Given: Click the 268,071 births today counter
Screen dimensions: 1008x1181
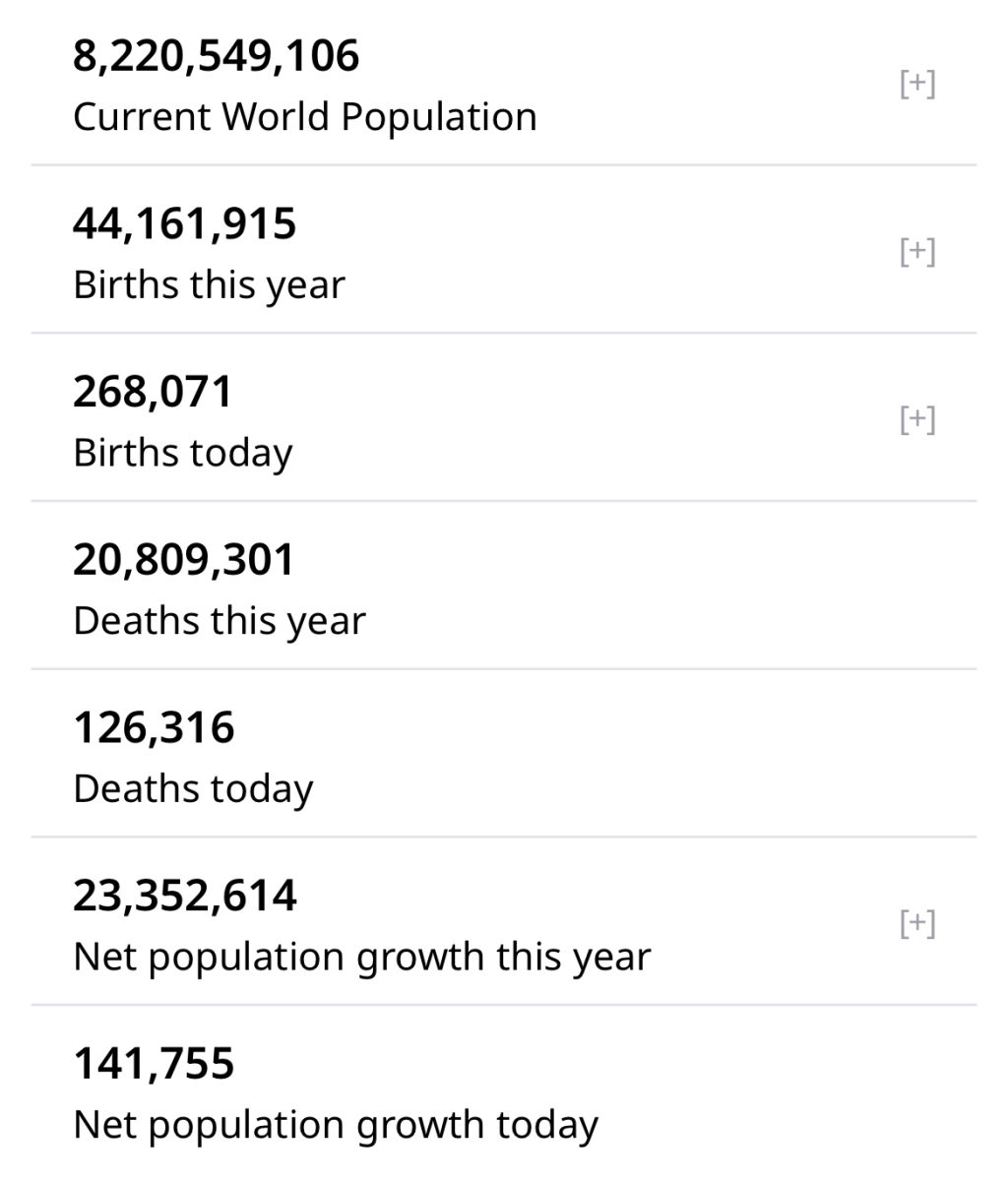Looking at the screenshot, I should coord(153,392).
